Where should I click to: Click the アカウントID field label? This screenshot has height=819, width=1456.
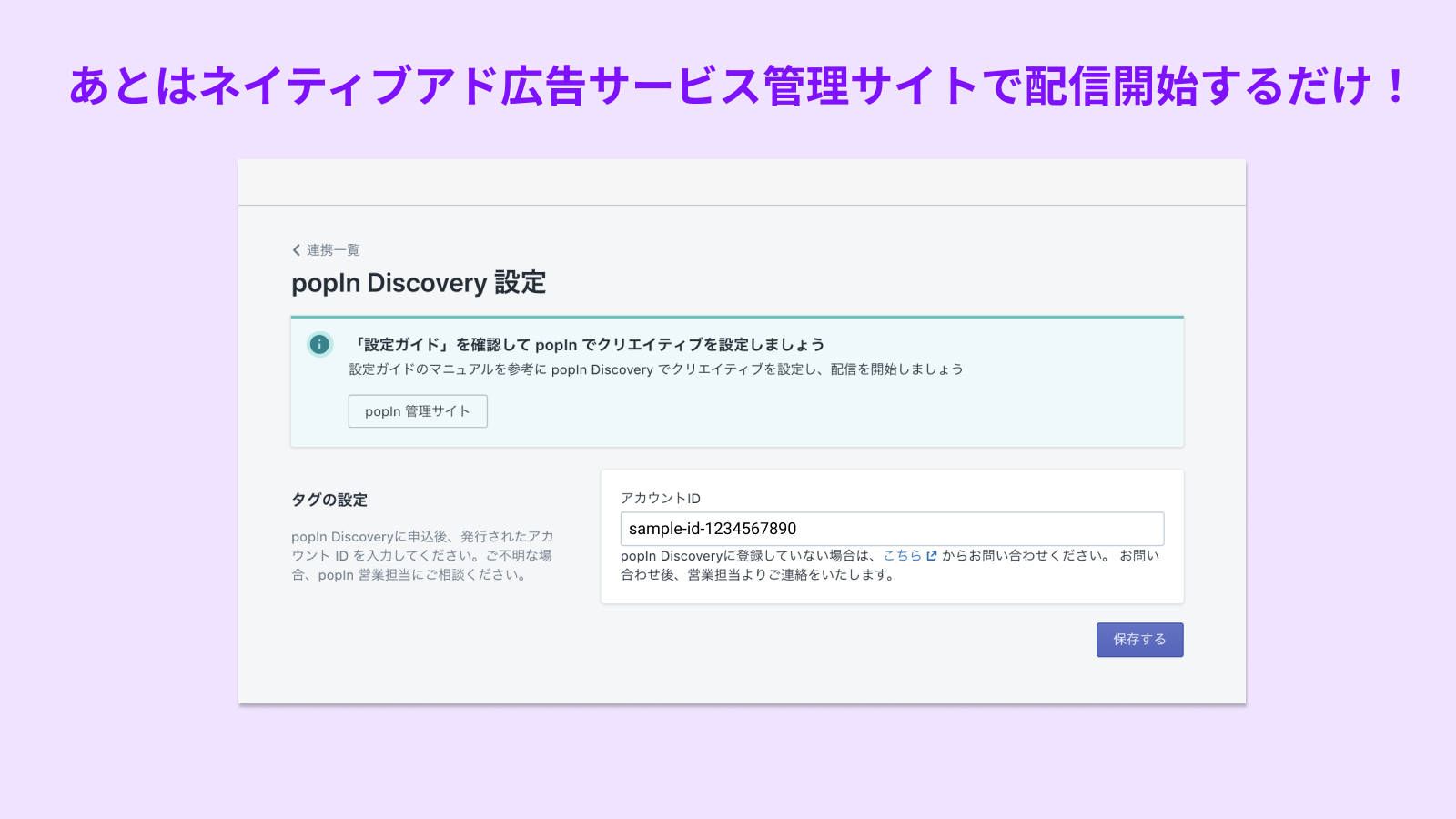click(x=661, y=498)
